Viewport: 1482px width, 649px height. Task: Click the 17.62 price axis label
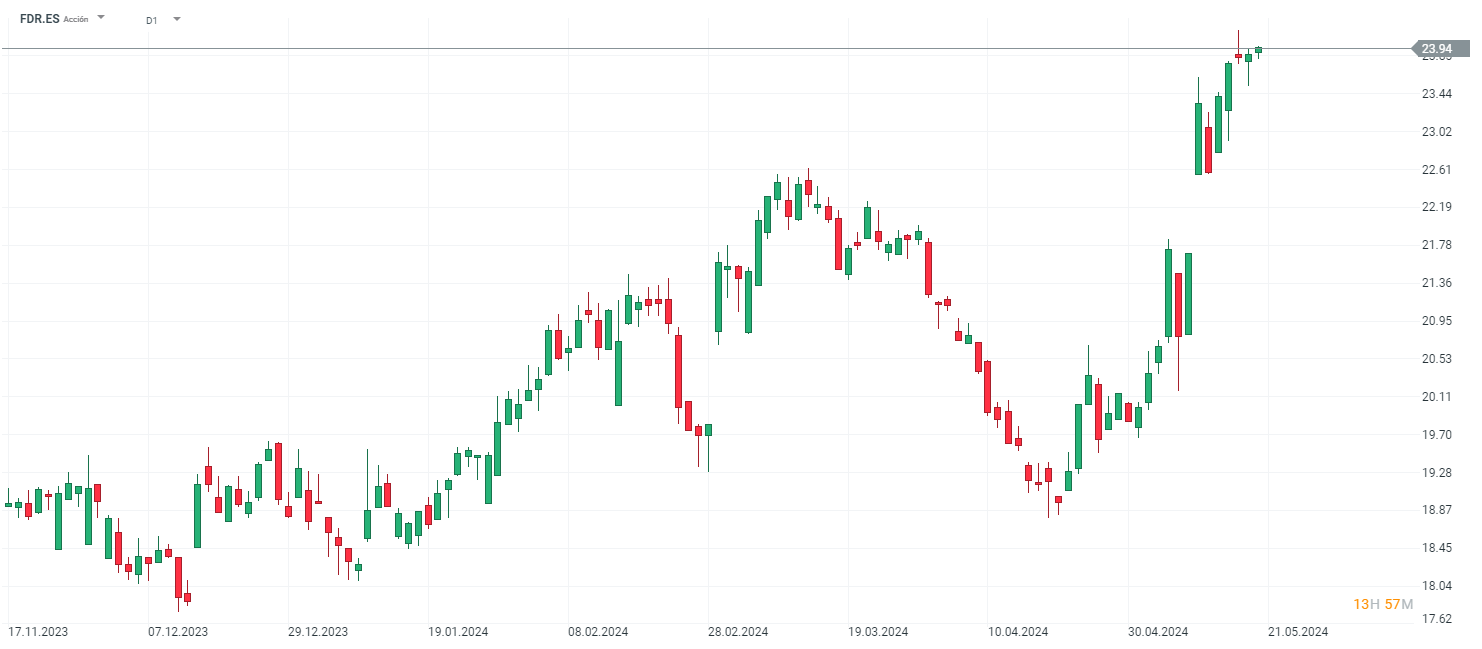pyautogui.click(x=1436, y=619)
